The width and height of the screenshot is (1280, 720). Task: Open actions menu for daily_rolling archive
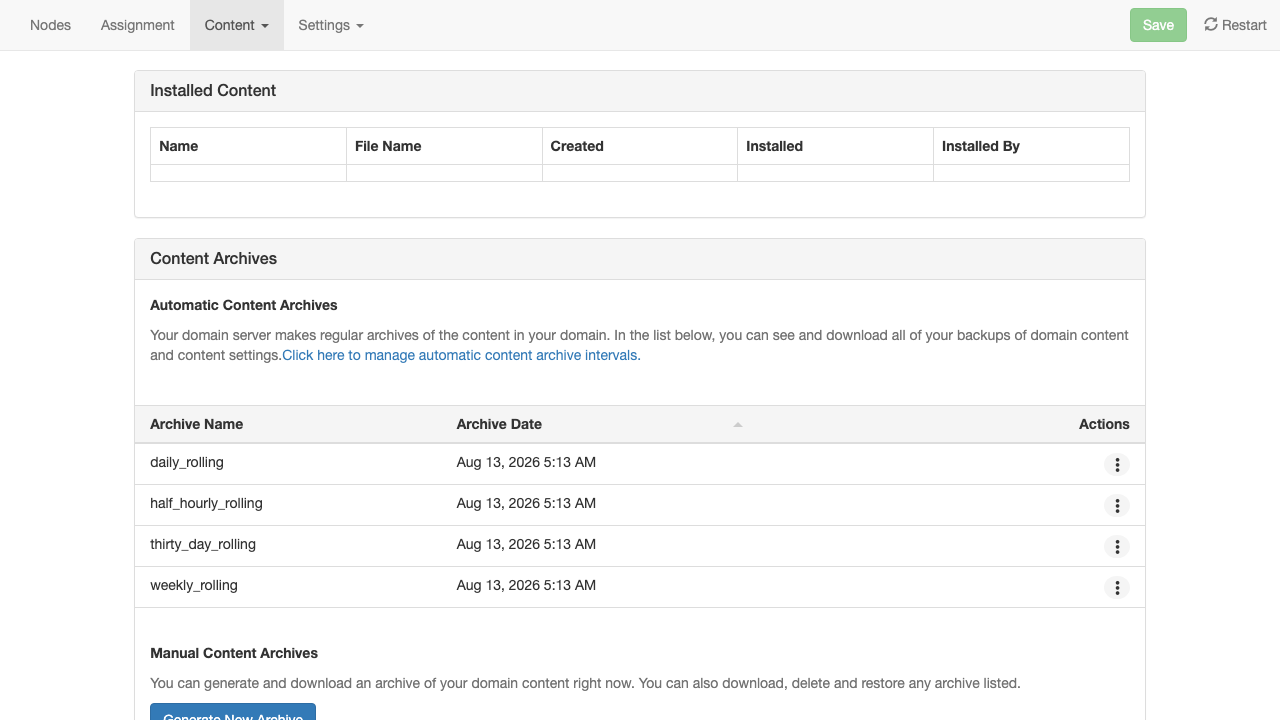(x=1117, y=465)
